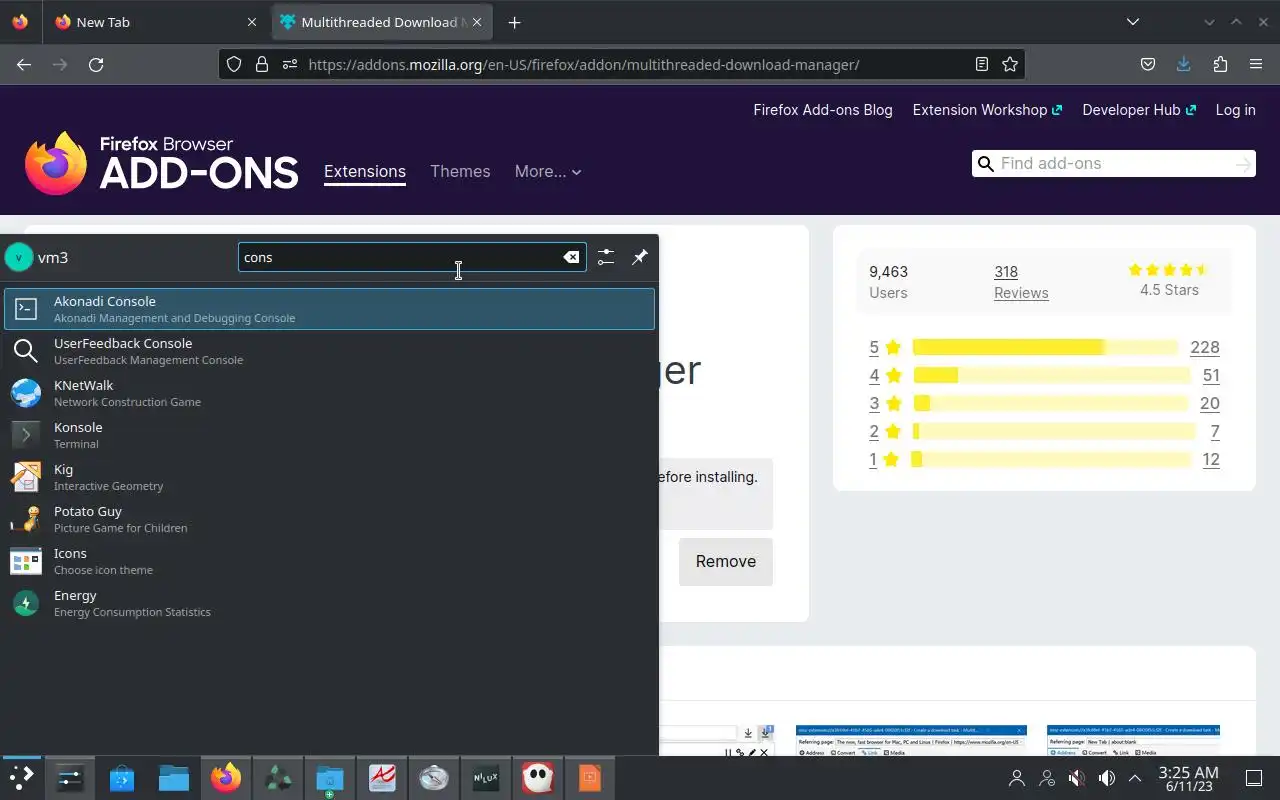Reload the current page
The width and height of the screenshot is (1280, 800).
[96, 64]
